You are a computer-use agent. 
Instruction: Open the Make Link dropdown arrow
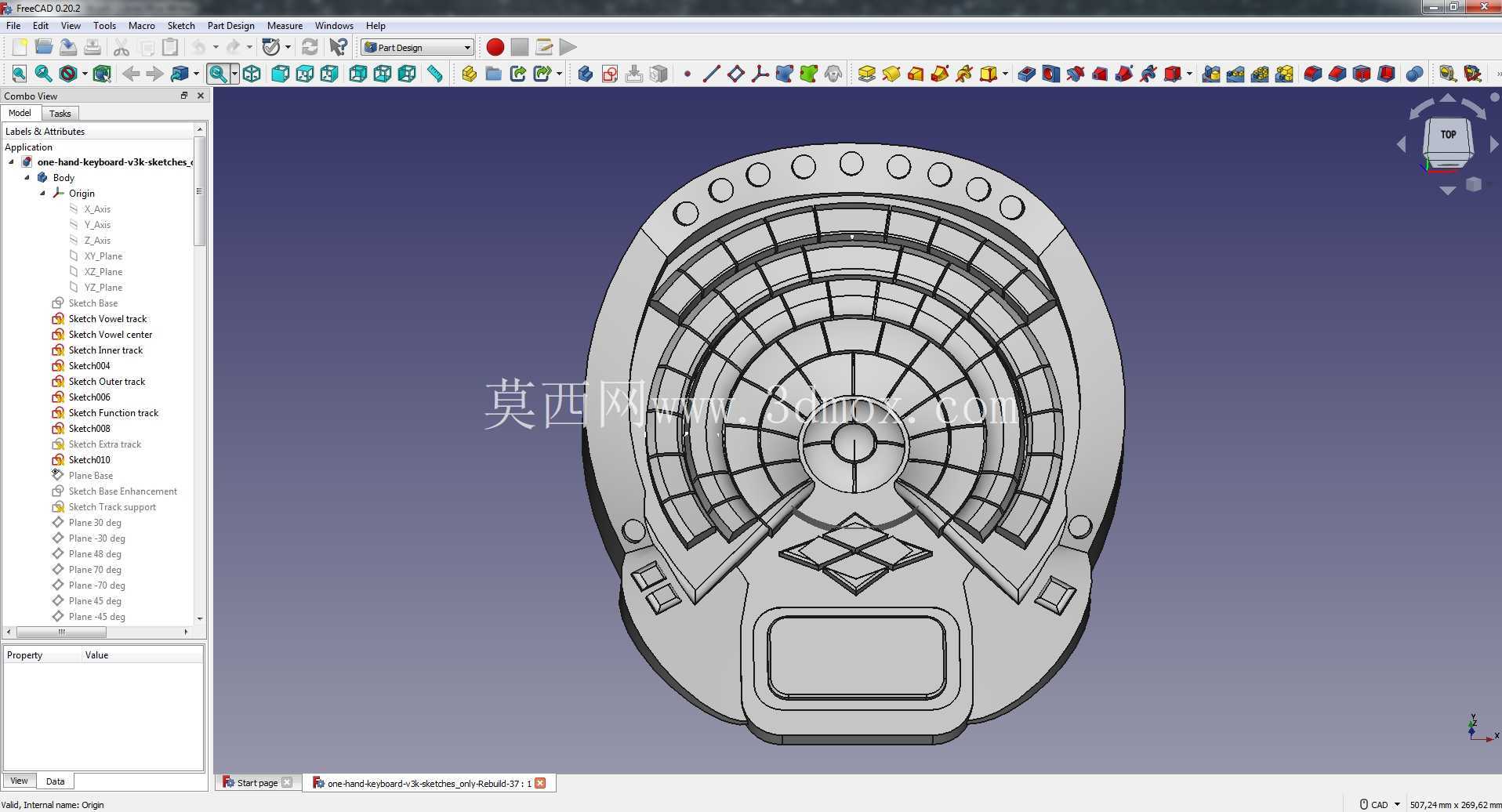(559, 74)
